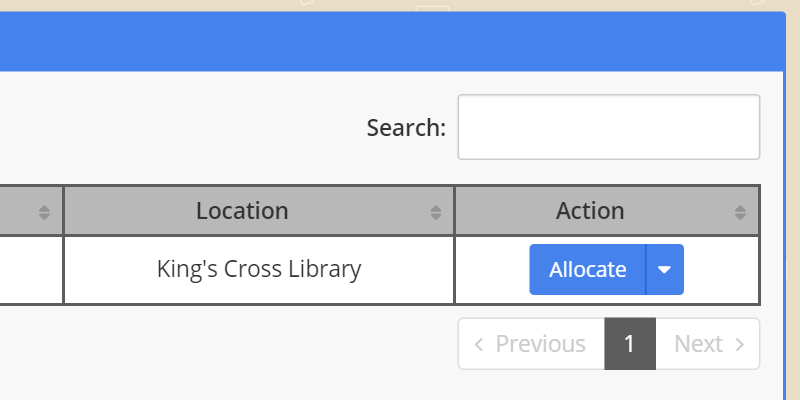The width and height of the screenshot is (800, 400).
Task: Click empty space in the Action cell right of Allocate
Action: (x=720, y=269)
